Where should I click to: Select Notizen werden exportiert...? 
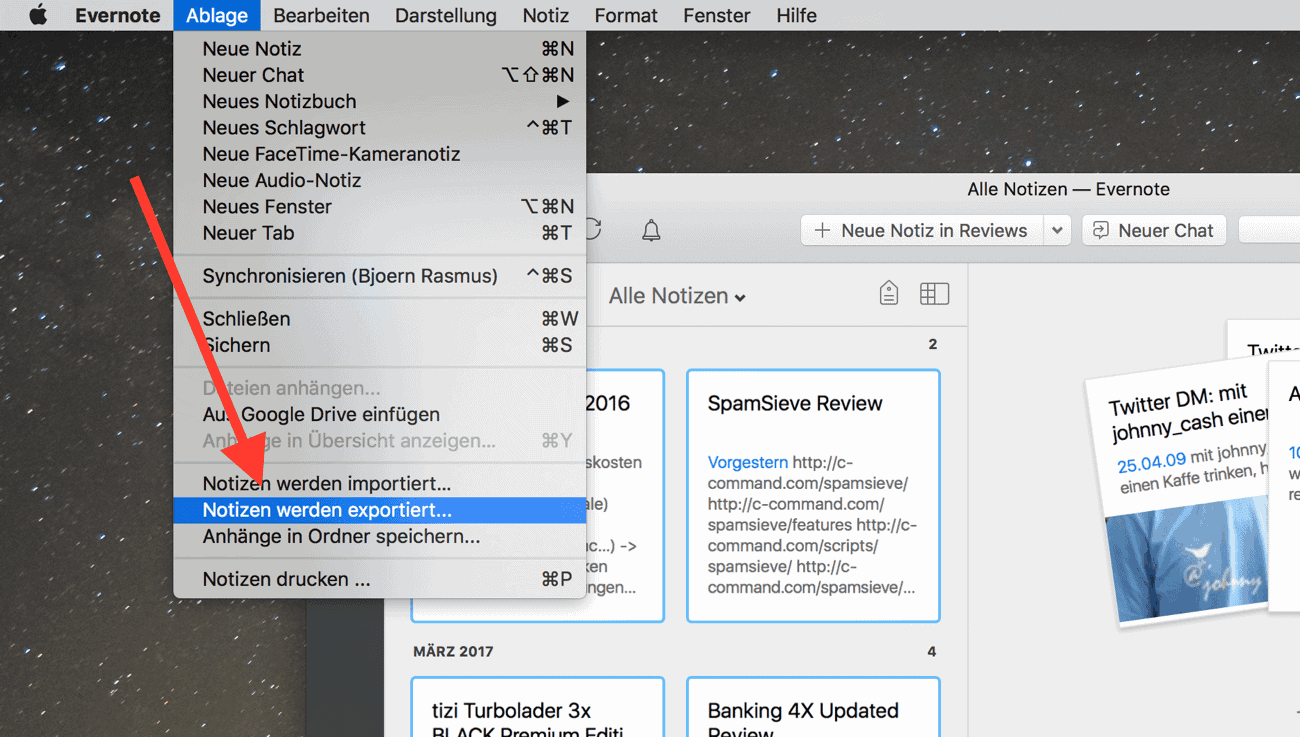[380, 510]
